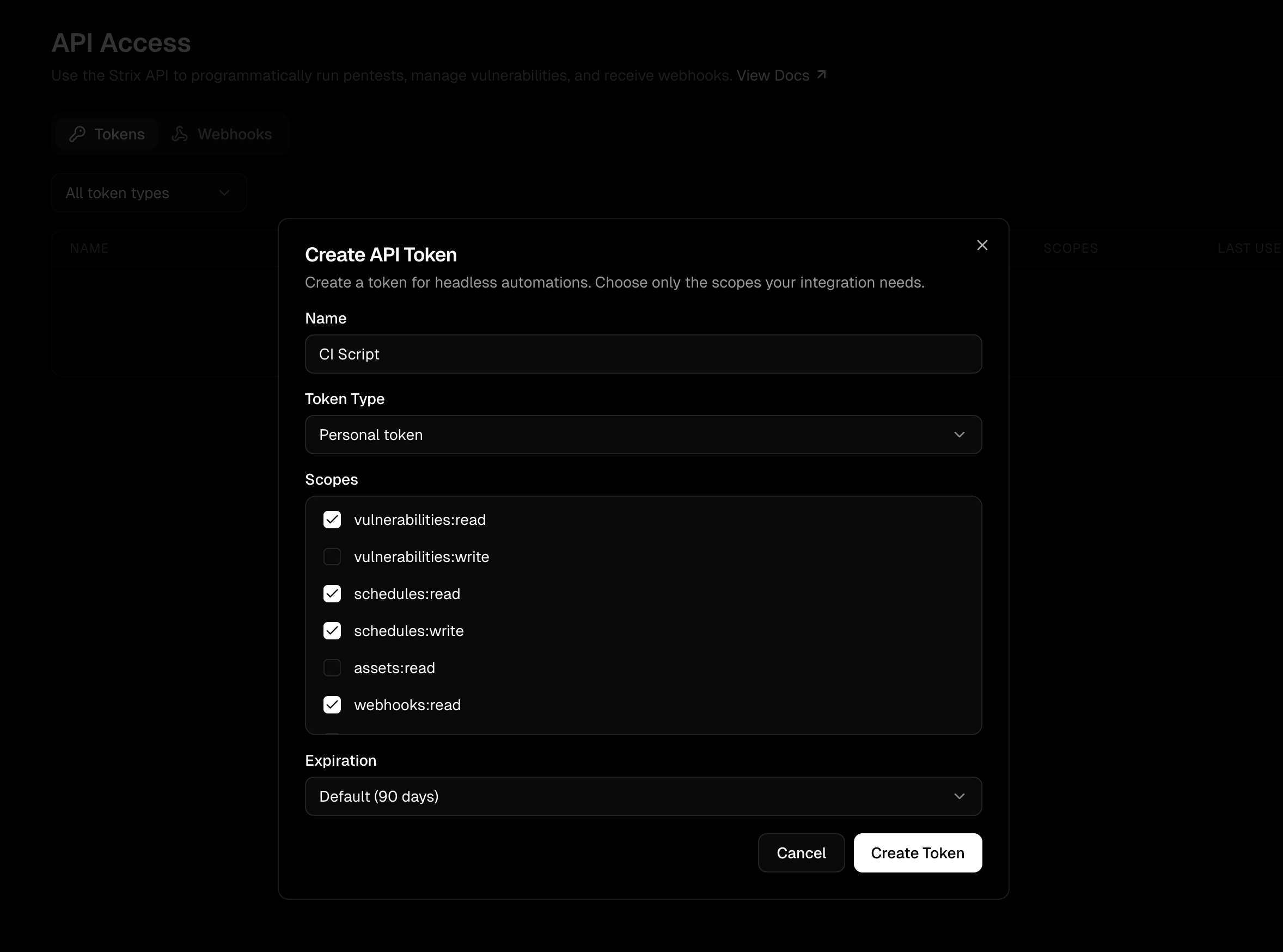The height and width of the screenshot is (952, 1283).
Task: Click the API Access page title
Action: click(121, 42)
